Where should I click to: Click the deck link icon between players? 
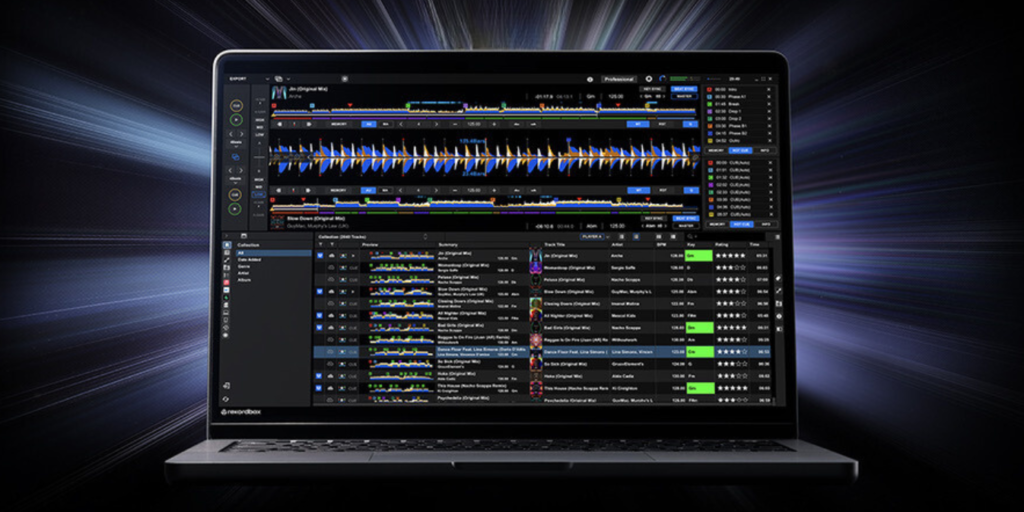coord(236,157)
